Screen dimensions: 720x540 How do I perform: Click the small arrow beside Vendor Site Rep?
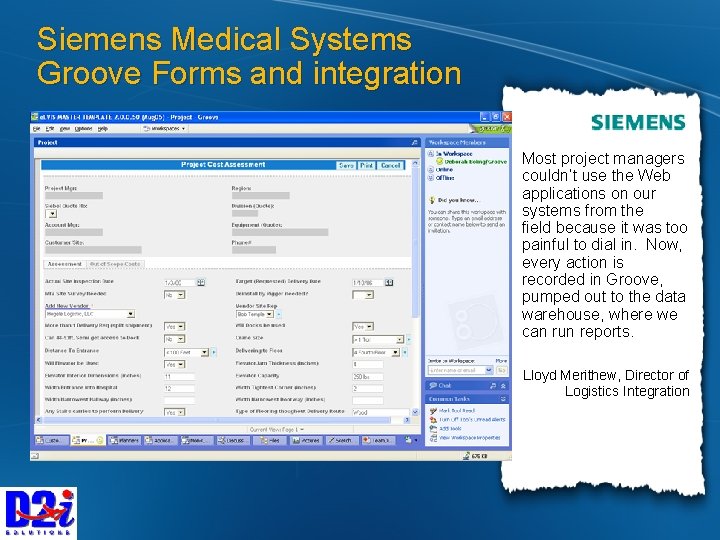click(278, 315)
